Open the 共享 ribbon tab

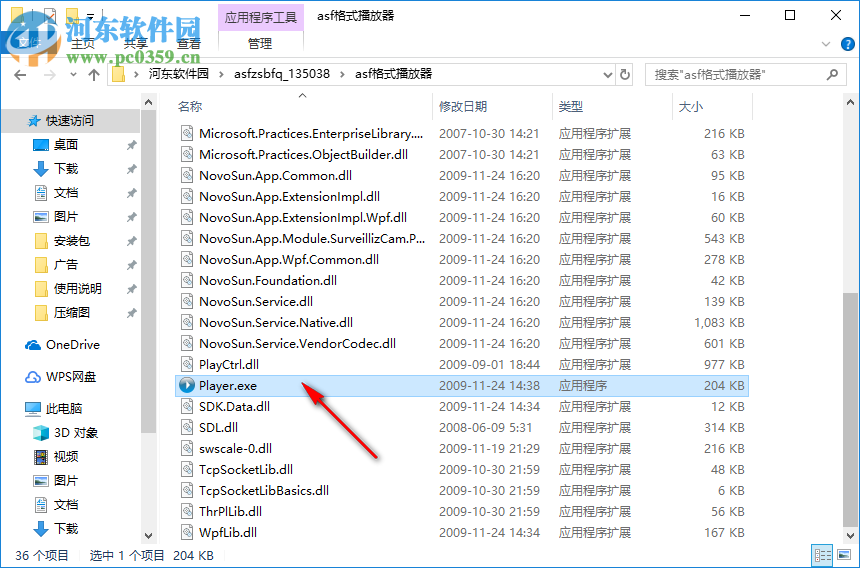tap(135, 43)
